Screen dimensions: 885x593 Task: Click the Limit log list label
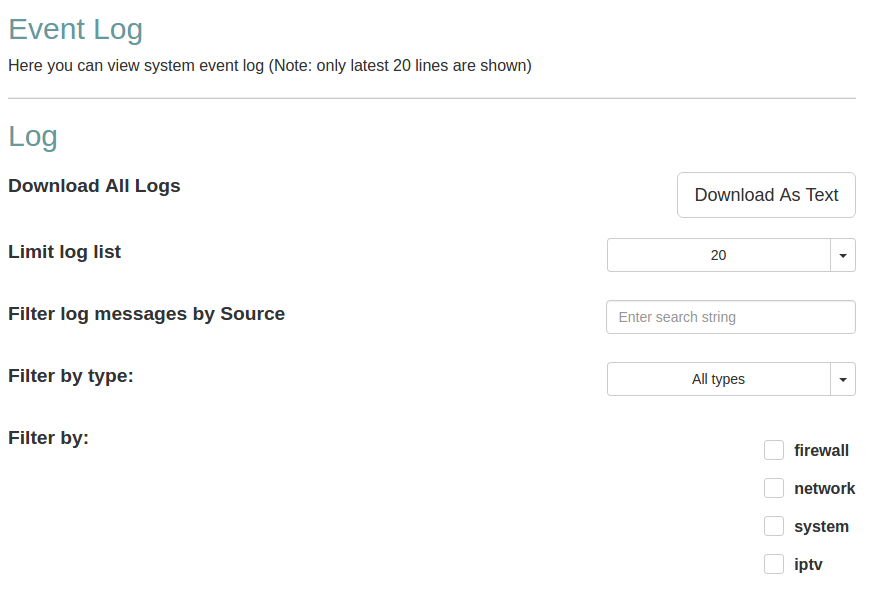tap(64, 252)
